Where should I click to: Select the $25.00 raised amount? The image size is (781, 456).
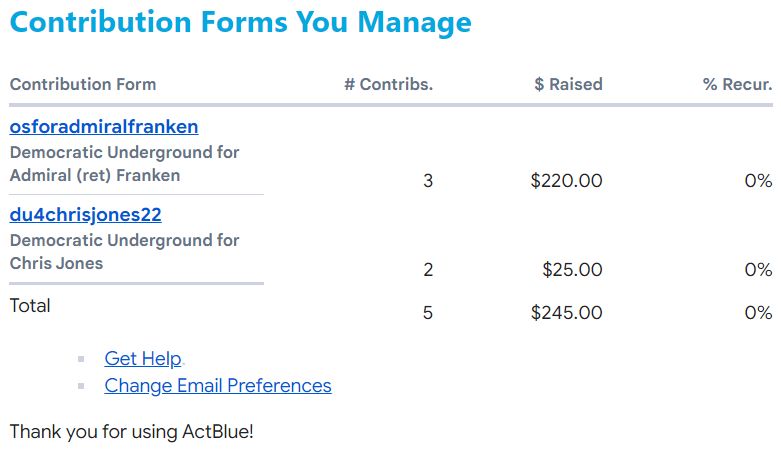pyautogui.click(x=572, y=269)
